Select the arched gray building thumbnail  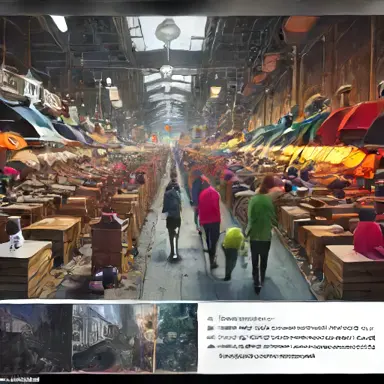tap(113, 338)
